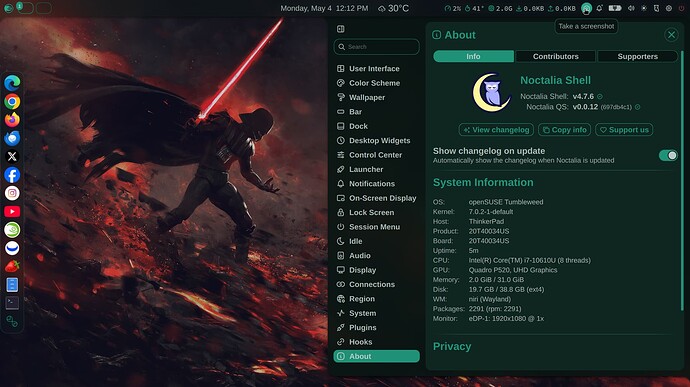This screenshot has height=387, width=690.
Task: Open the X app in the dock
Action: (x=12, y=156)
